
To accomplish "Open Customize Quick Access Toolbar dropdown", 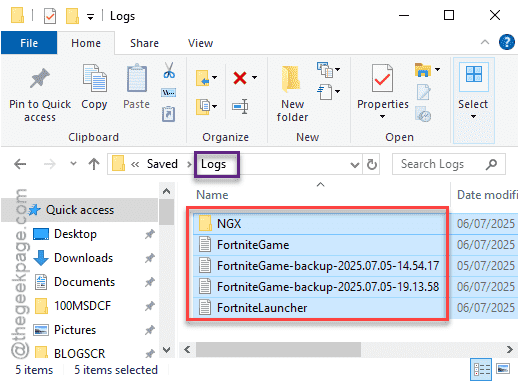I will coord(90,17).
